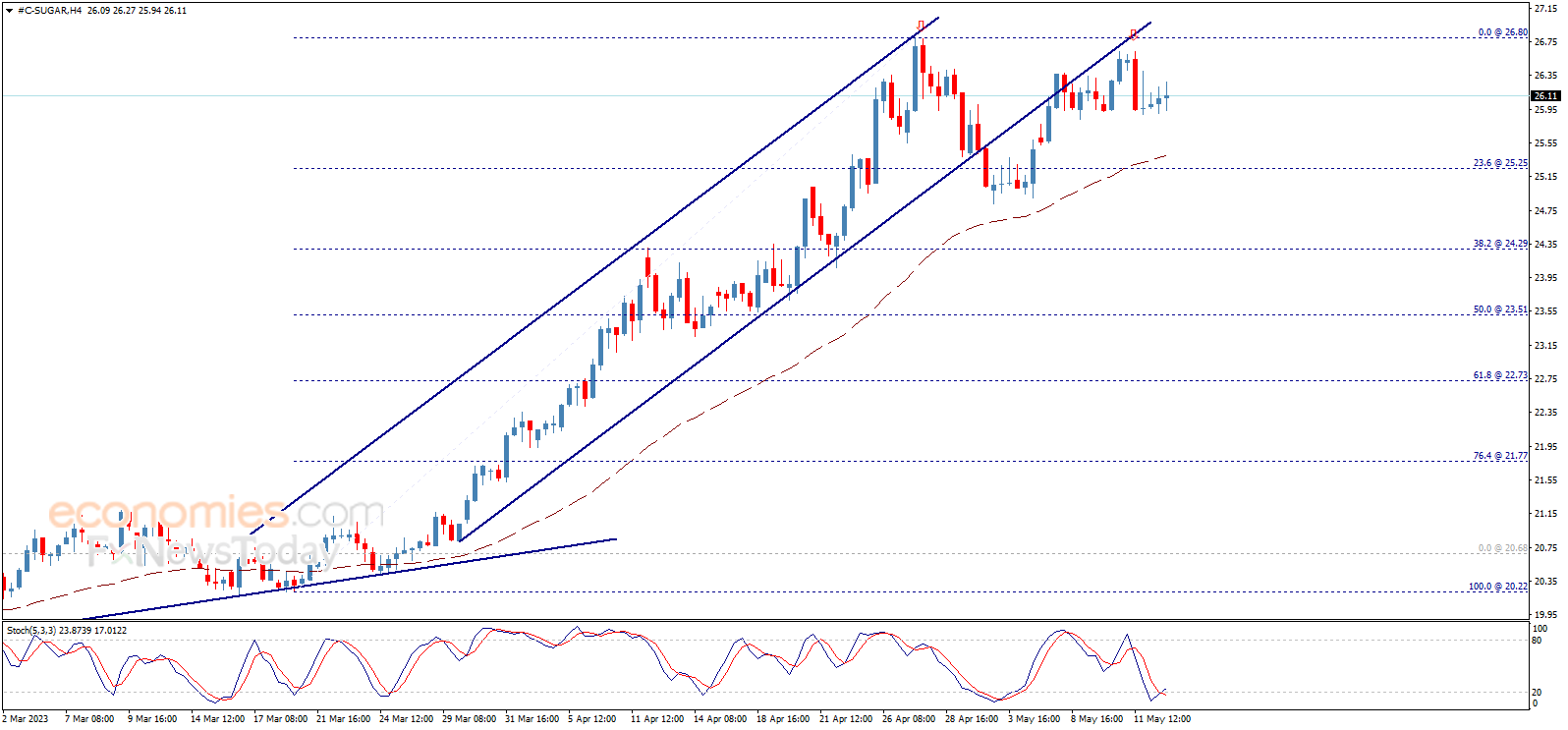Select the Fibonacci label 38.2 @ 24.29
Image resolution: width=1568 pixels, height=730 pixels.
1500,244
